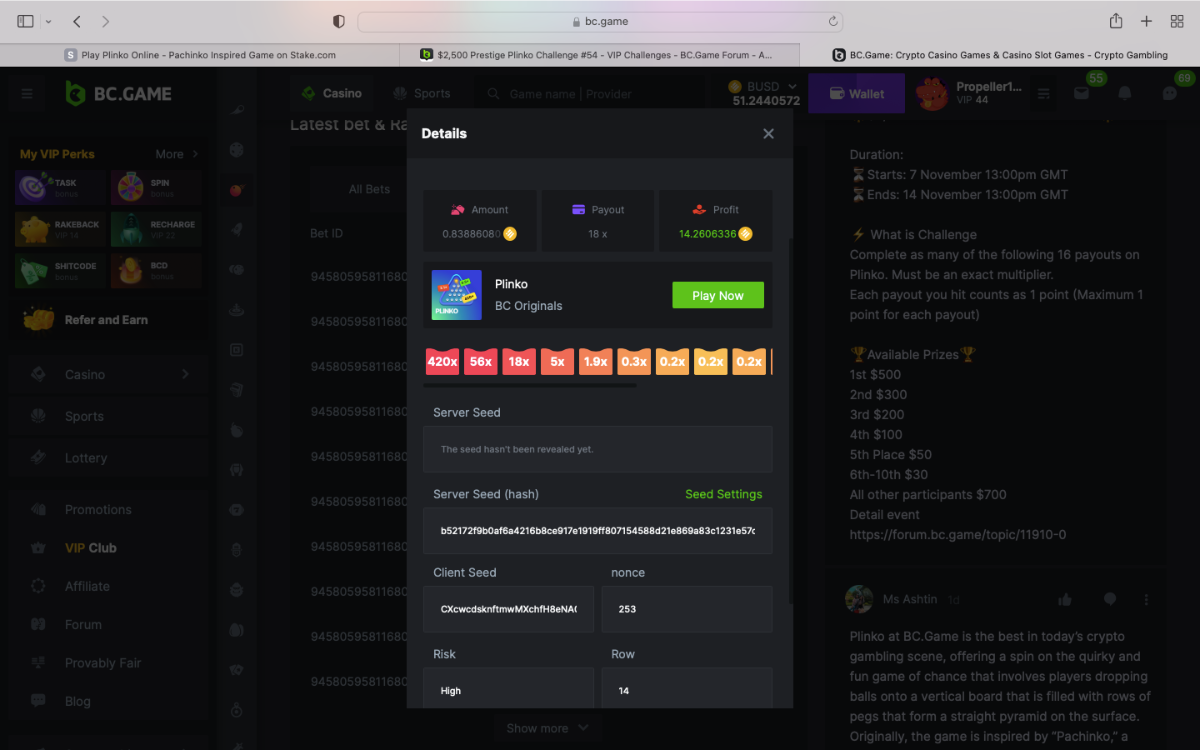Screen dimensions: 1200x750
Task: Close the Details dialog
Action: [768, 134]
